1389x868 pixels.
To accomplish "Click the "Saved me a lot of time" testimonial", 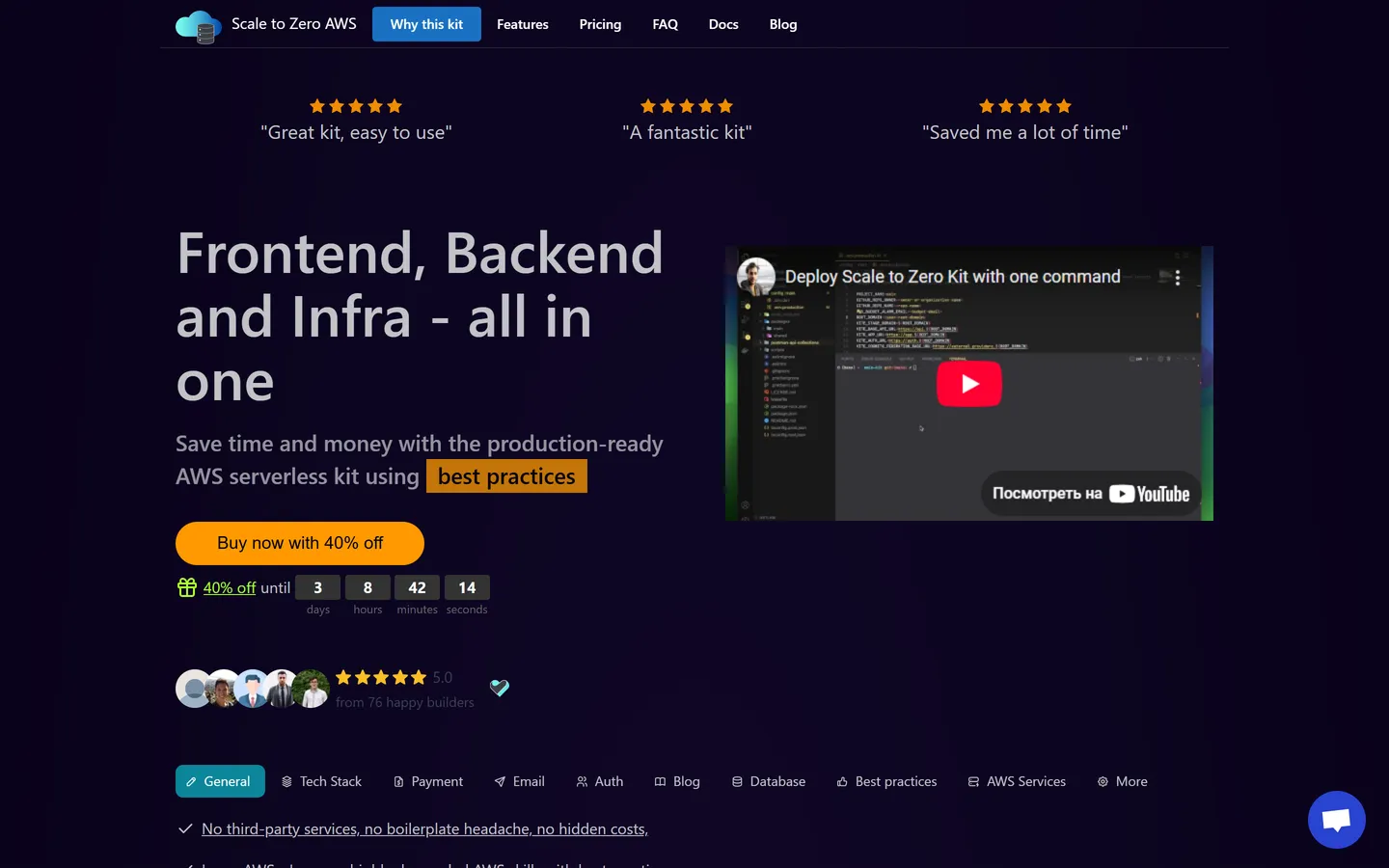I will pyautogui.click(x=1025, y=133).
